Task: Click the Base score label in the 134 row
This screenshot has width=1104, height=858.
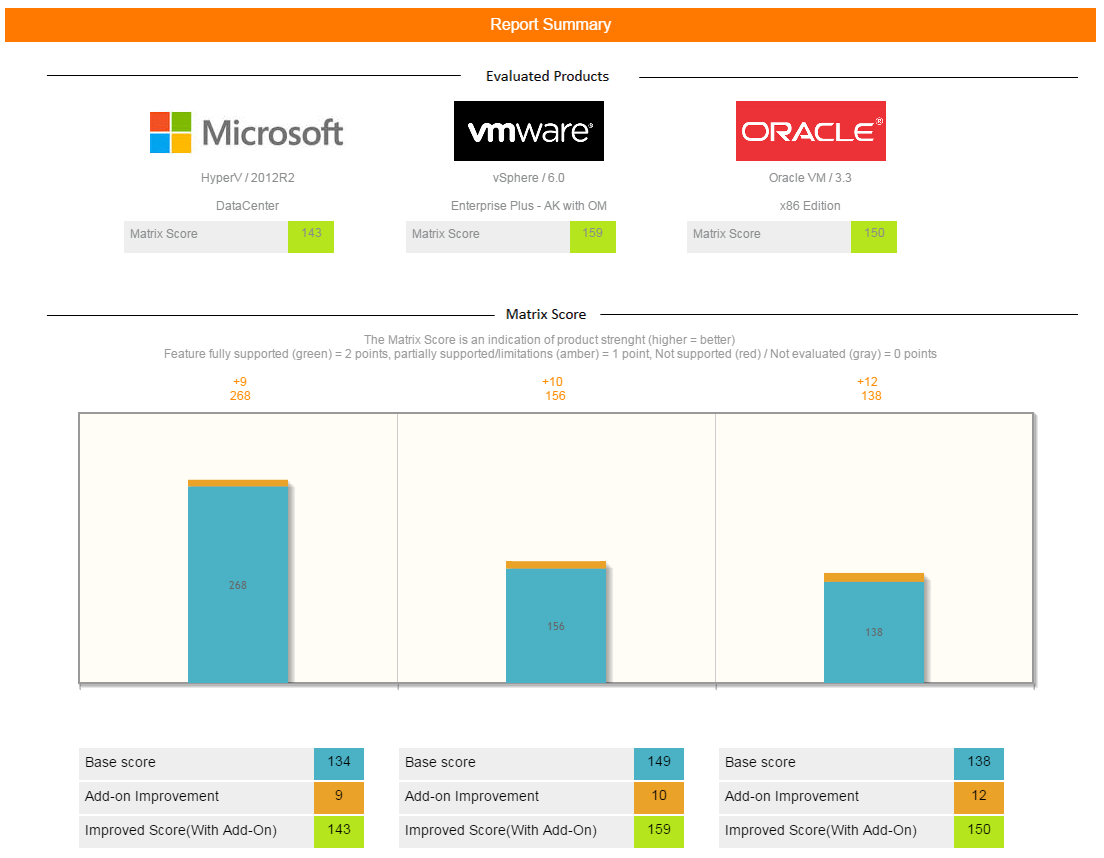Action: 120,762
